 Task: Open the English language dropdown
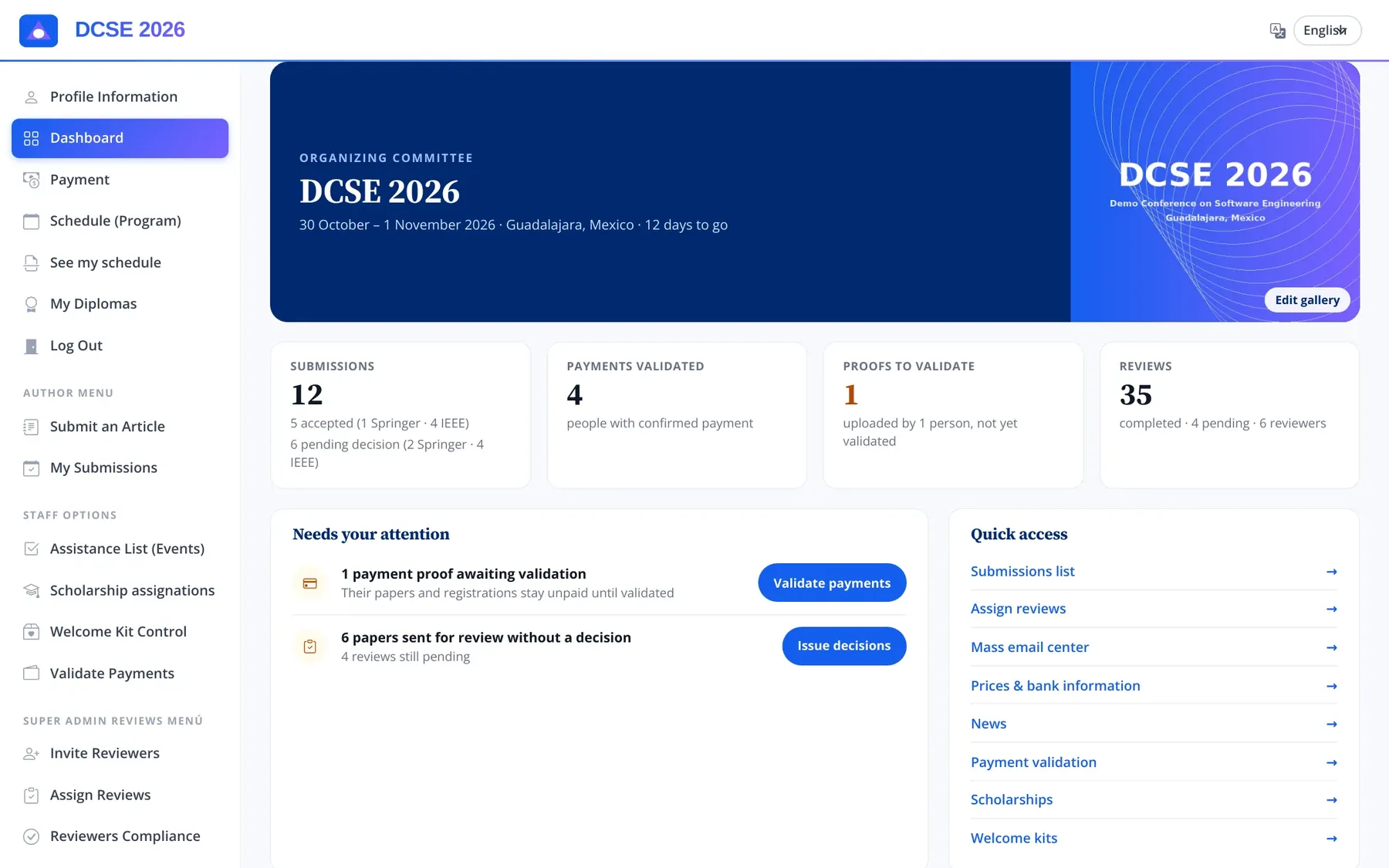(1327, 30)
